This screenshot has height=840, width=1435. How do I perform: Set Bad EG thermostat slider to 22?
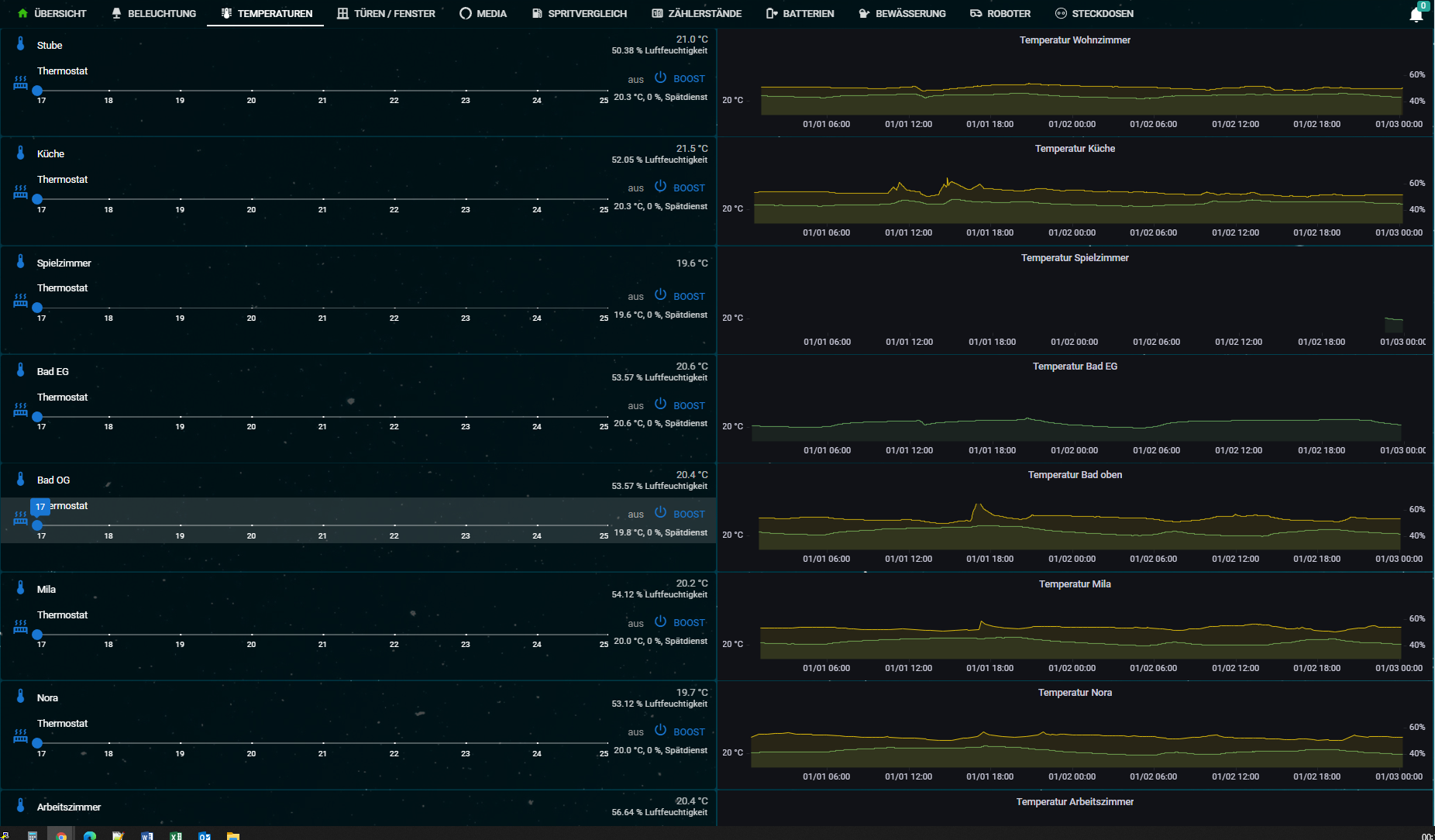pyautogui.click(x=394, y=417)
